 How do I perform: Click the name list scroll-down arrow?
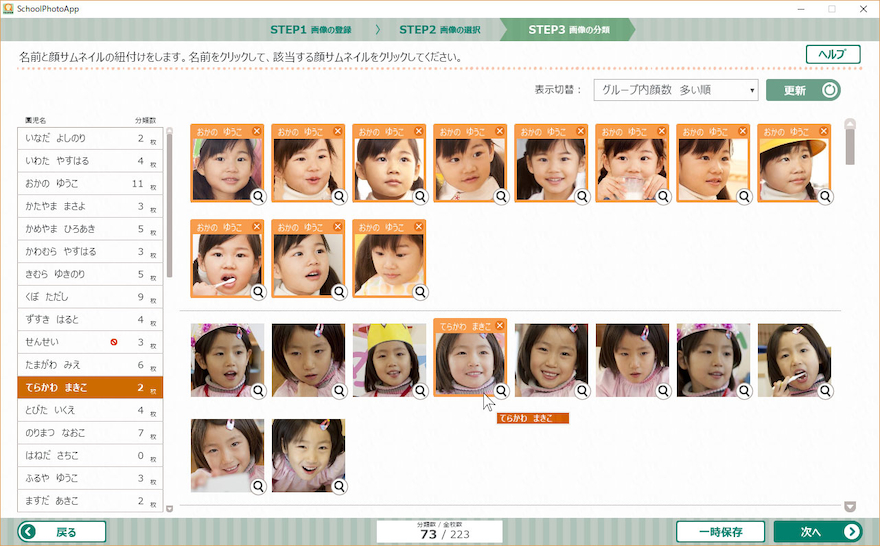coord(169,508)
